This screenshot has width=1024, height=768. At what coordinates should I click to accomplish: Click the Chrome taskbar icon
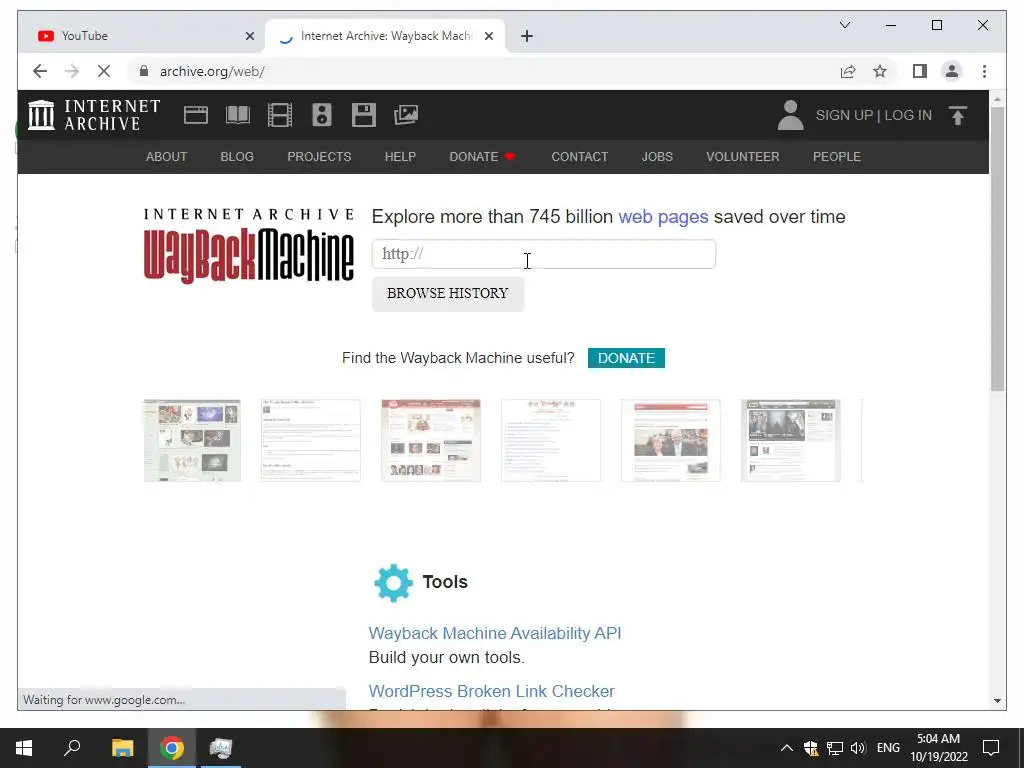point(172,748)
